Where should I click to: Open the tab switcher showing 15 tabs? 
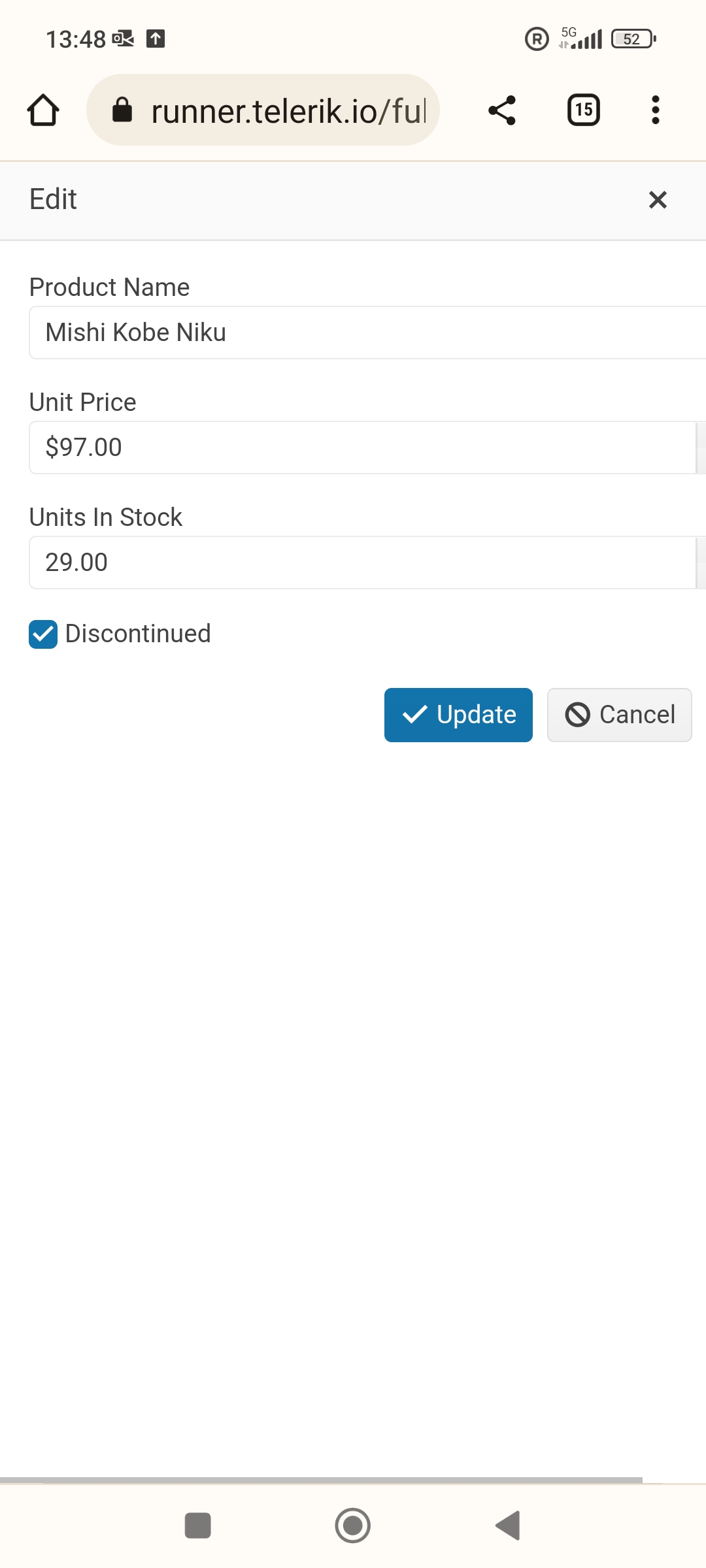click(583, 110)
